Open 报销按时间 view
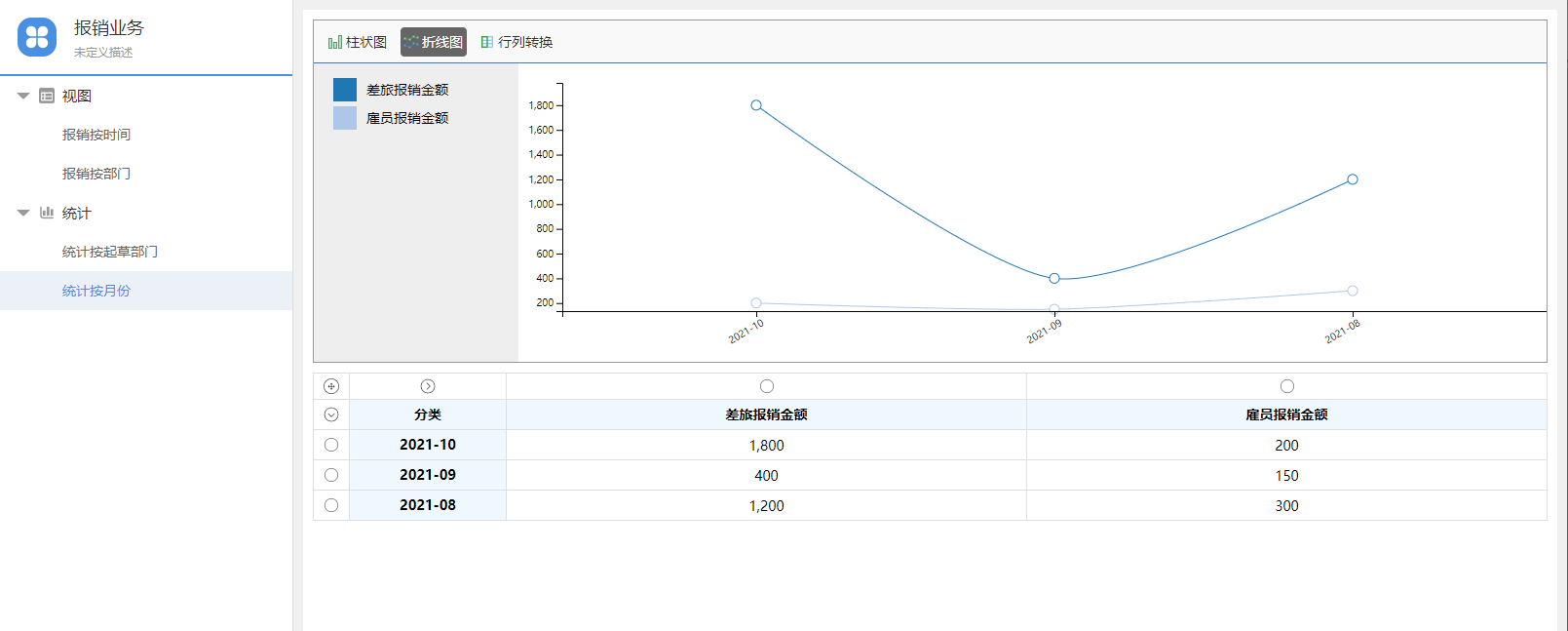The width and height of the screenshot is (1568, 631). pyautogui.click(x=96, y=135)
